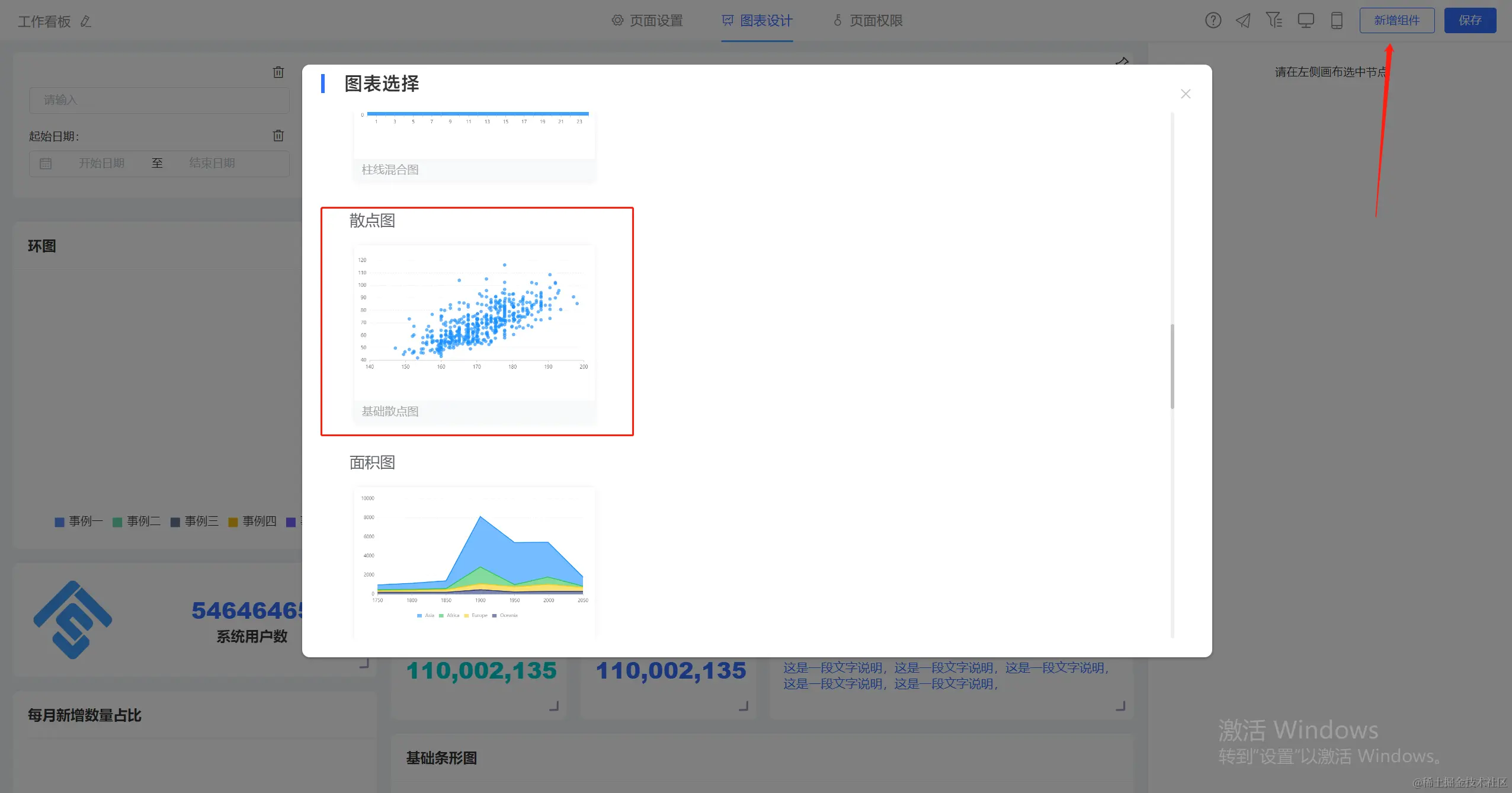Image resolution: width=1512 pixels, height=793 pixels.
Task: Switch to mobile phone preview
Action: [x=1337, y=21]
